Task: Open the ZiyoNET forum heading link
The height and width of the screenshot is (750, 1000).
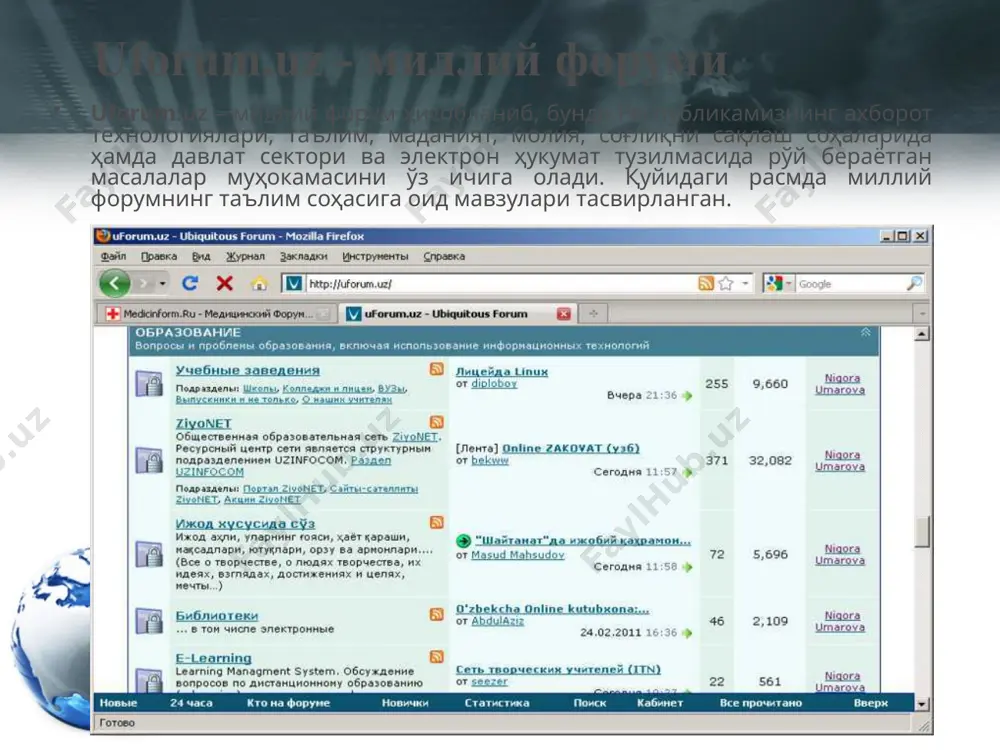Action: pos(203,423)
